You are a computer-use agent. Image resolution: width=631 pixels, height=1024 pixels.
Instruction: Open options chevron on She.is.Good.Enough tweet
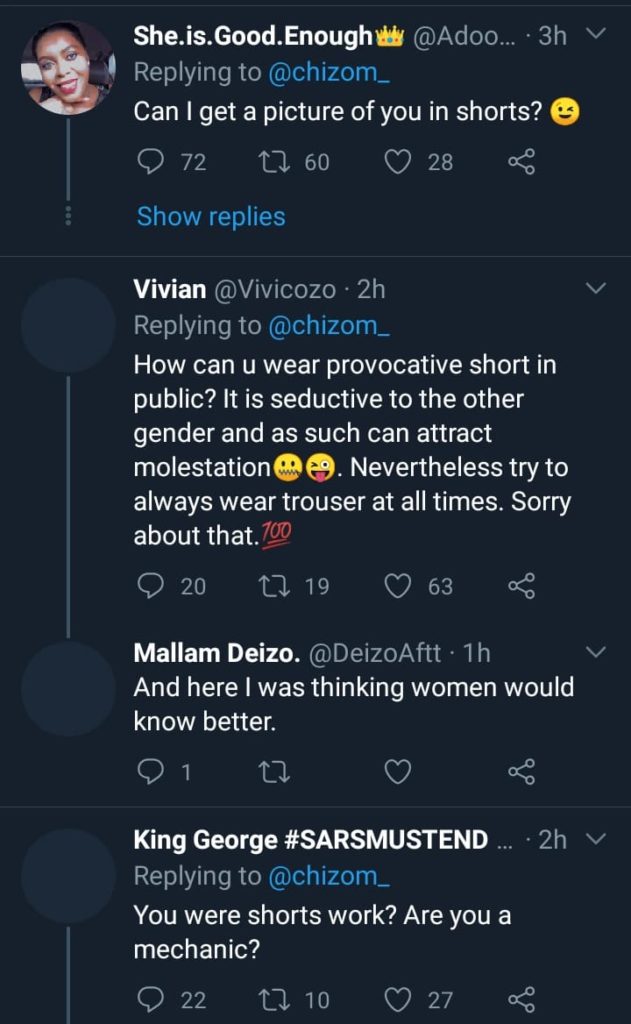click(x=595, y=35)
